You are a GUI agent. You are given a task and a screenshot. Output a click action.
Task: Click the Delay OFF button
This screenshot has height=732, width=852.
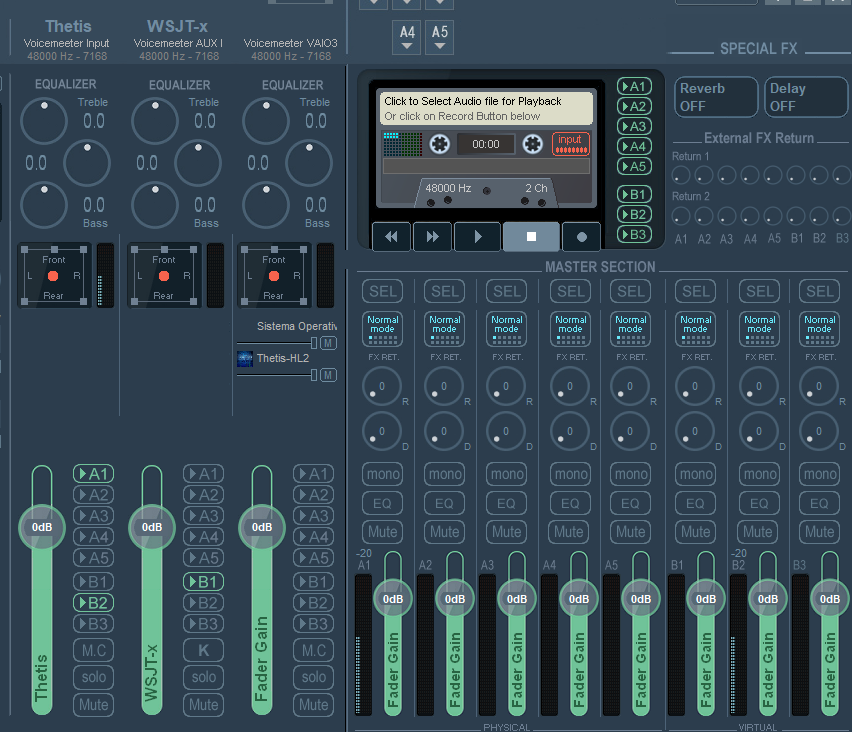click(x=807, y=97)
